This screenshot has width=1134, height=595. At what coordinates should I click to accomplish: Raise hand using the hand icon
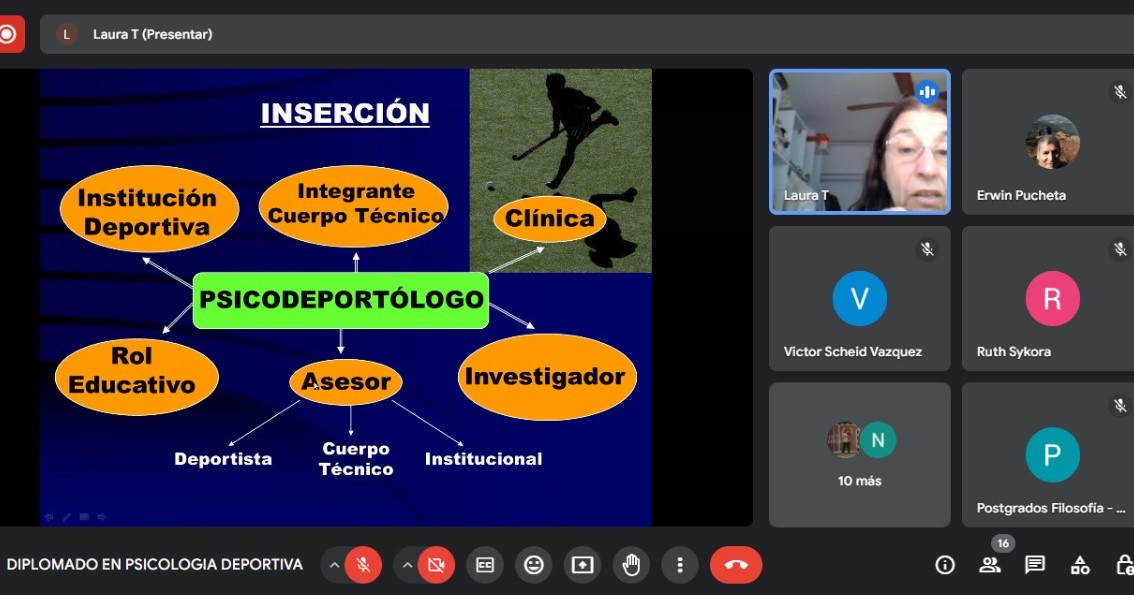click(631, 565)
